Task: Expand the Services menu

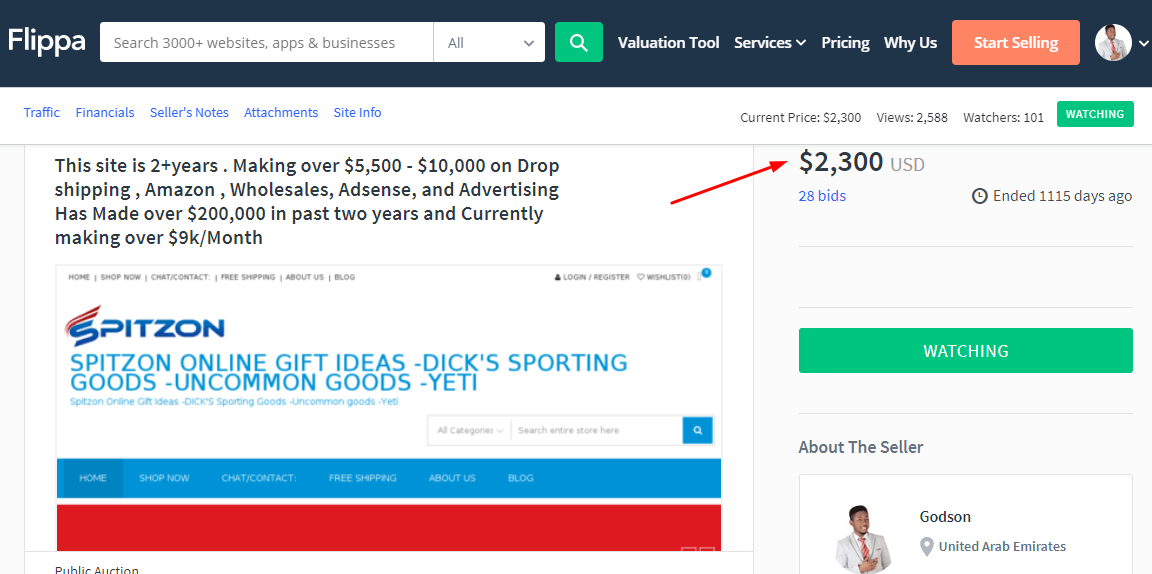Action: (770, 43)
